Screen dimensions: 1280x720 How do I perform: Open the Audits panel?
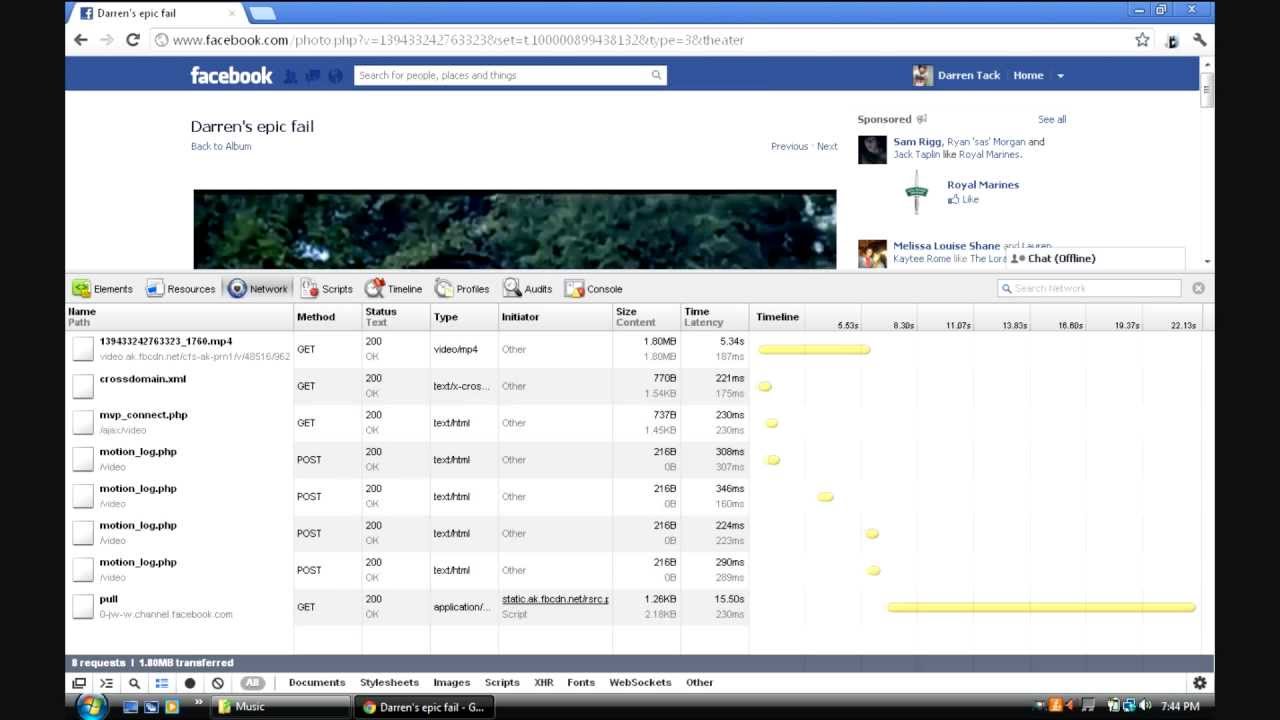pos(527,289)
